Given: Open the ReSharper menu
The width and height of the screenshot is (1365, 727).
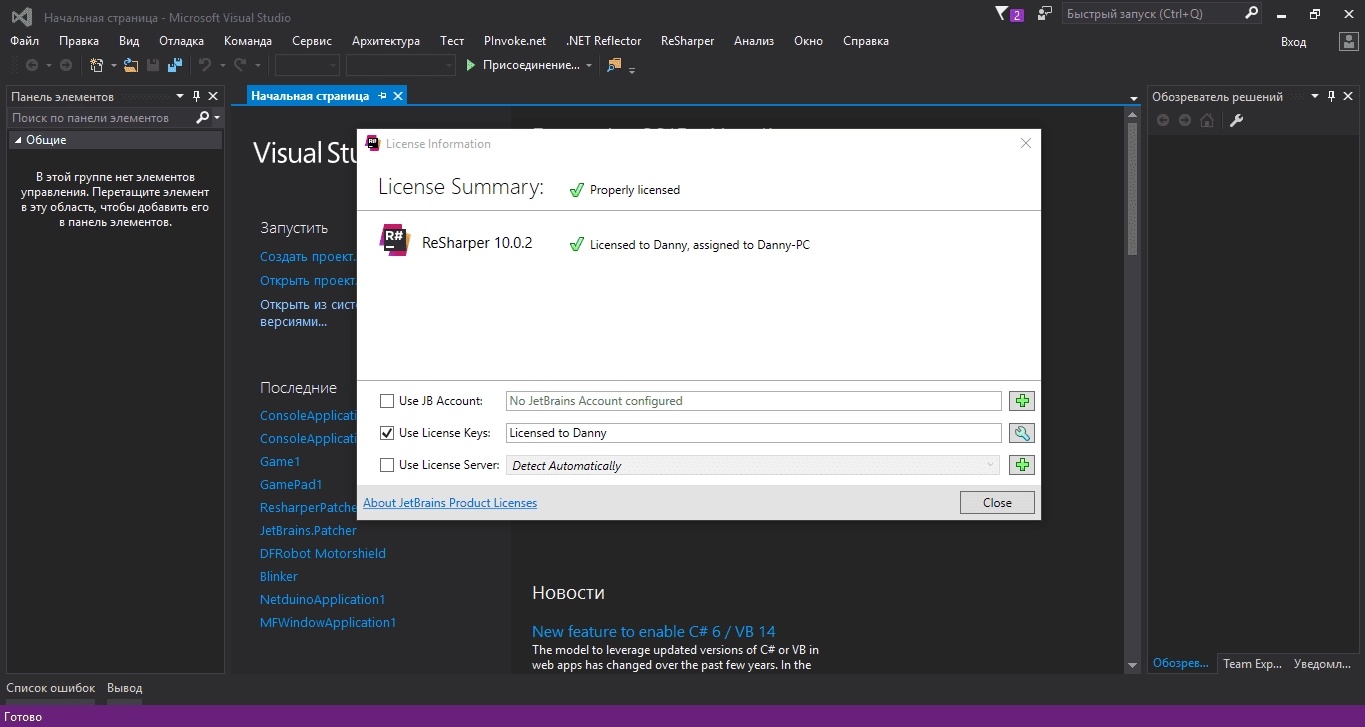Looking at the screenshot, I should tap(687, 41).
